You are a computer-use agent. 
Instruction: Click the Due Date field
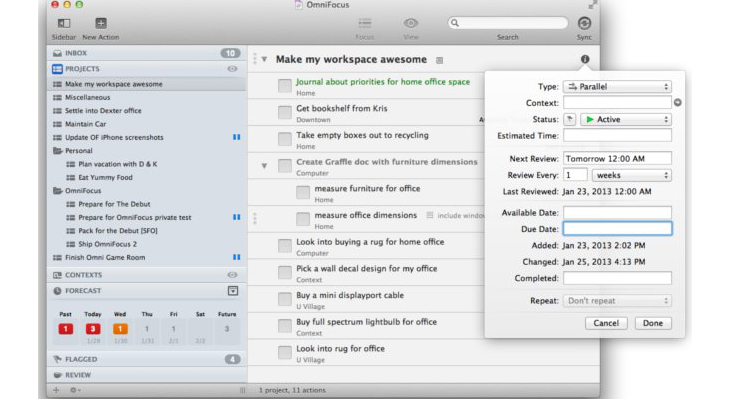pyautogui.click(x=617, y=228)
